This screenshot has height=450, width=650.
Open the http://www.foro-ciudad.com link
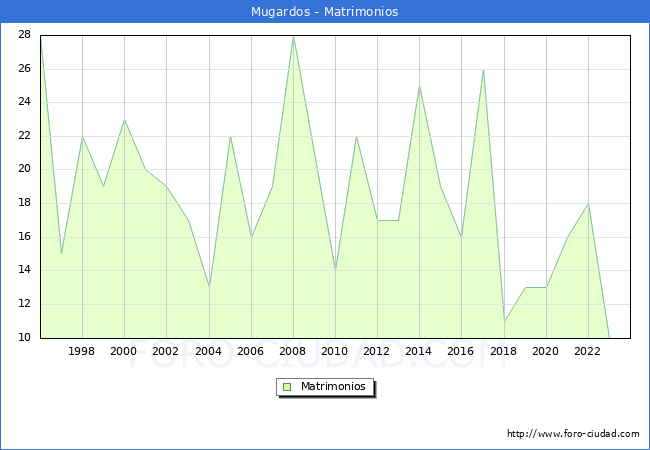coord(573,434)
